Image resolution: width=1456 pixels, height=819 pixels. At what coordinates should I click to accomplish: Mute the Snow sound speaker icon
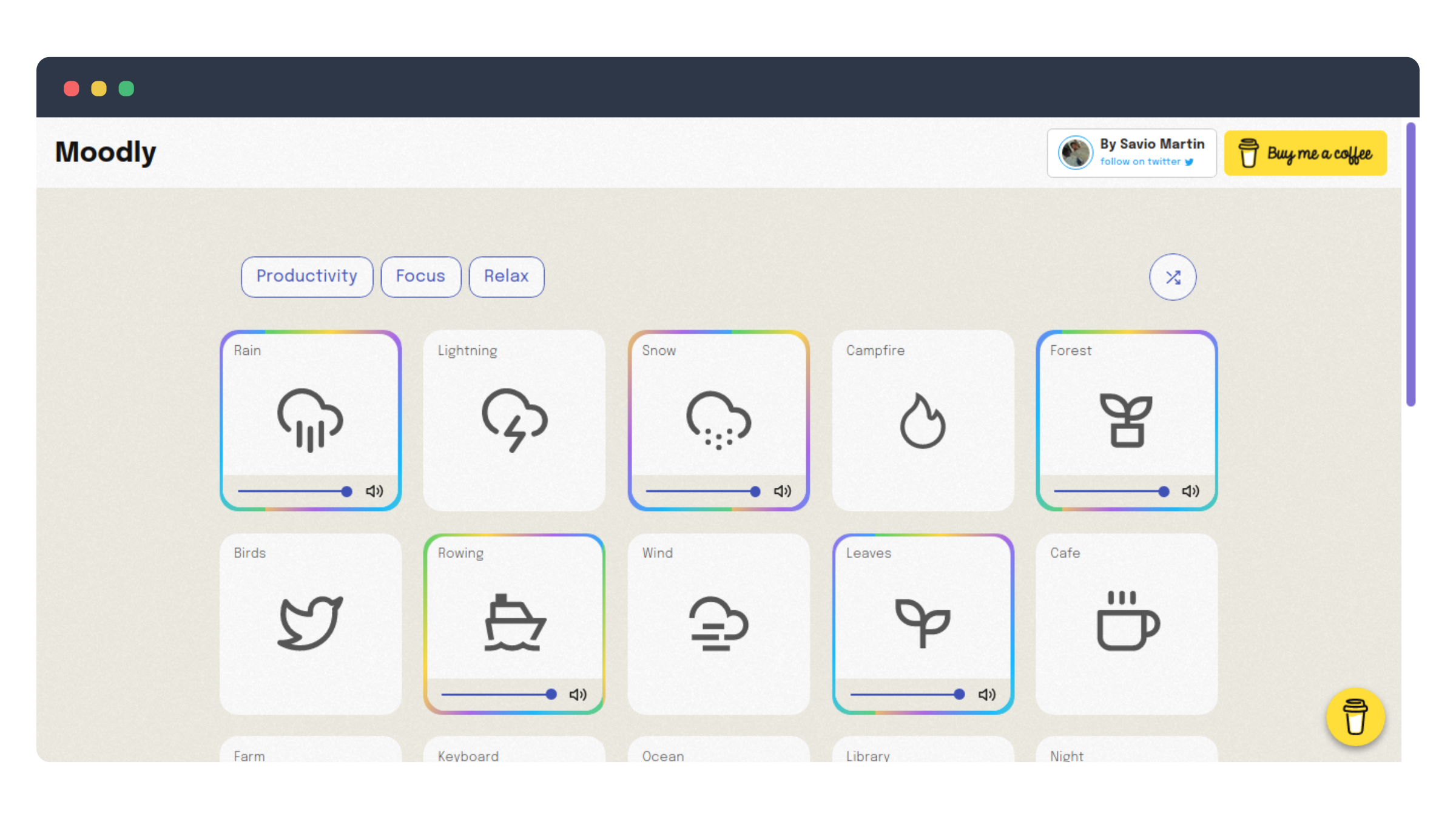point(783,491)
